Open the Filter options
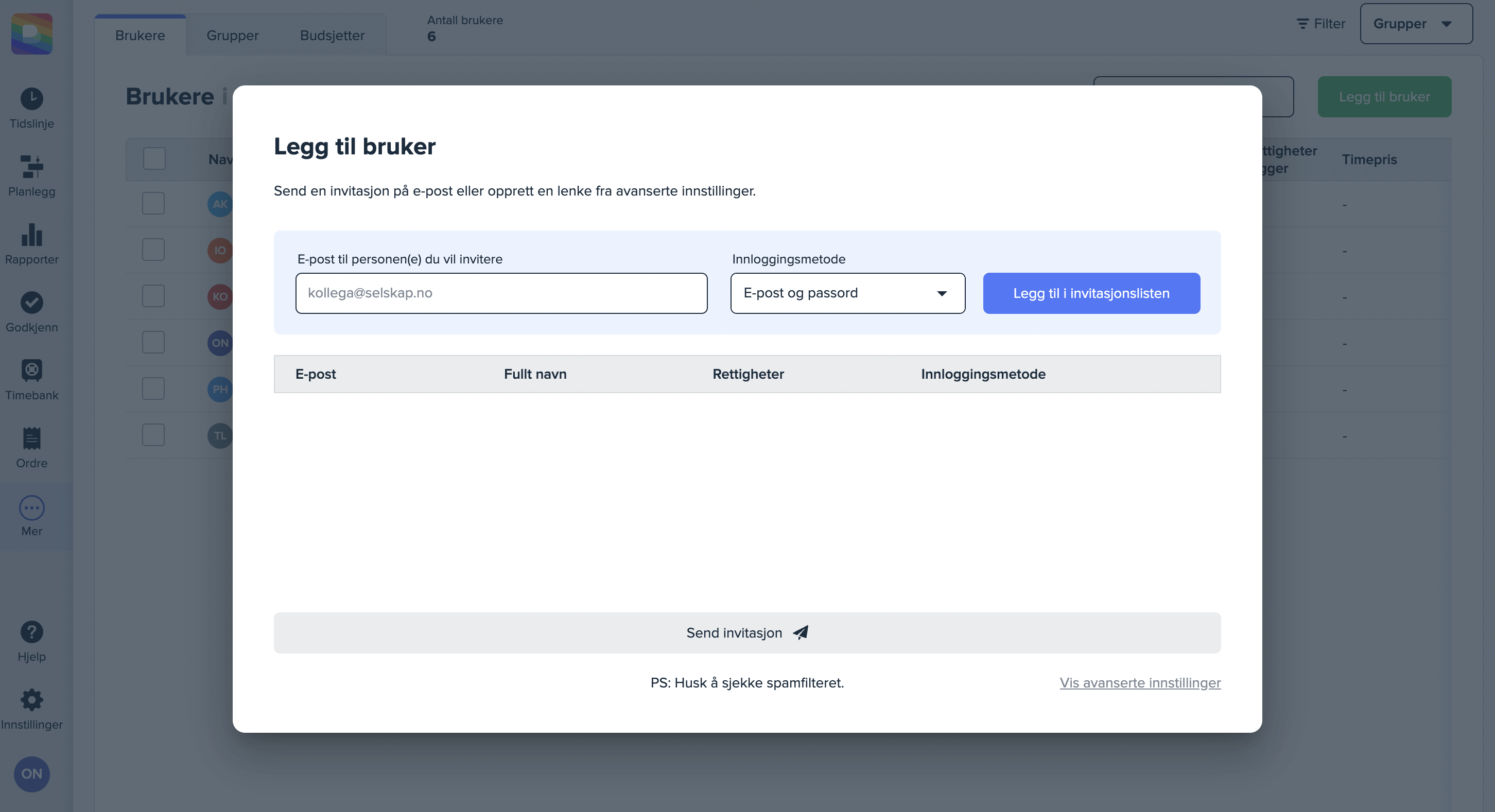Viewport: 1495px width, 812px height. 1321,24
